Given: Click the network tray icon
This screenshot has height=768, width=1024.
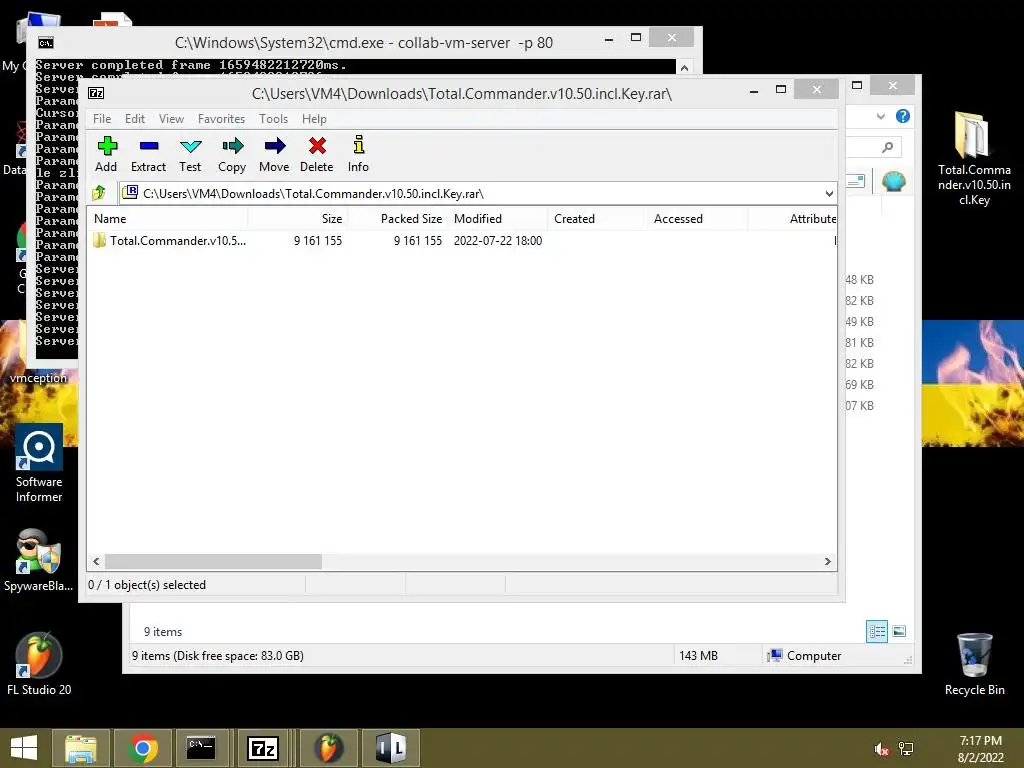Looking at the screenshot, I should [906, 749].
